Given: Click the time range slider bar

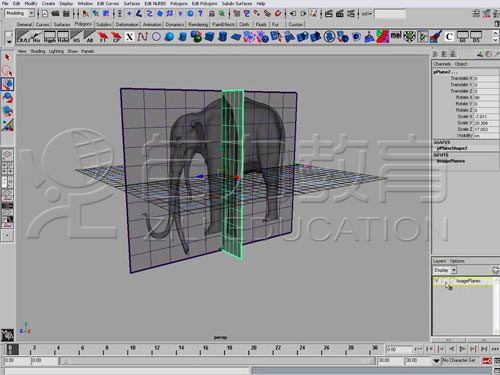Looking at the screenshot, I should coord(218,361).
